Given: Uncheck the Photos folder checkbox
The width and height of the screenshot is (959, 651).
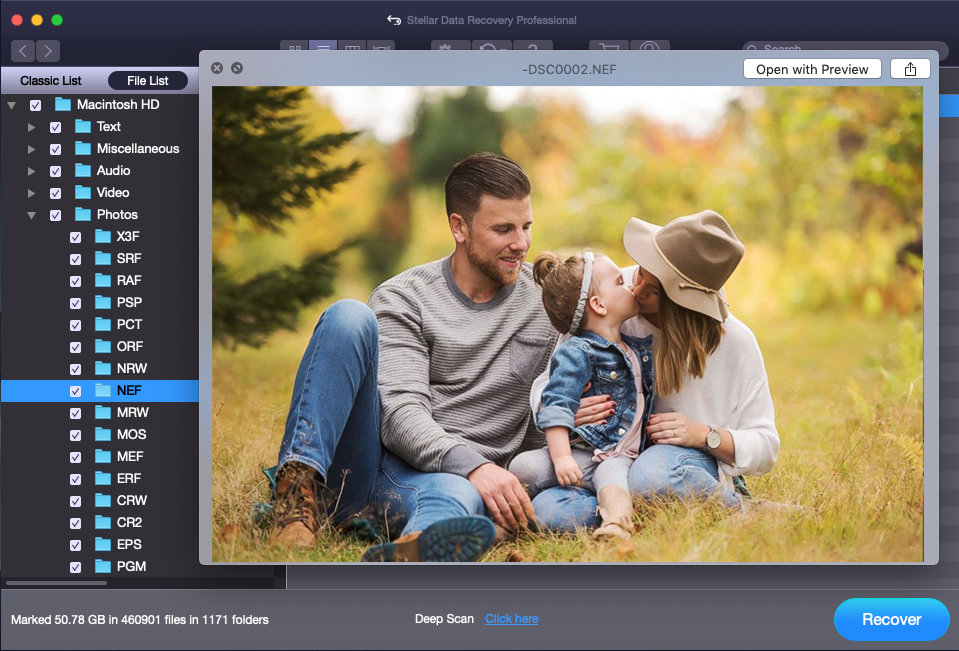Looking at the screenshot, I should (x=55, y=215).
